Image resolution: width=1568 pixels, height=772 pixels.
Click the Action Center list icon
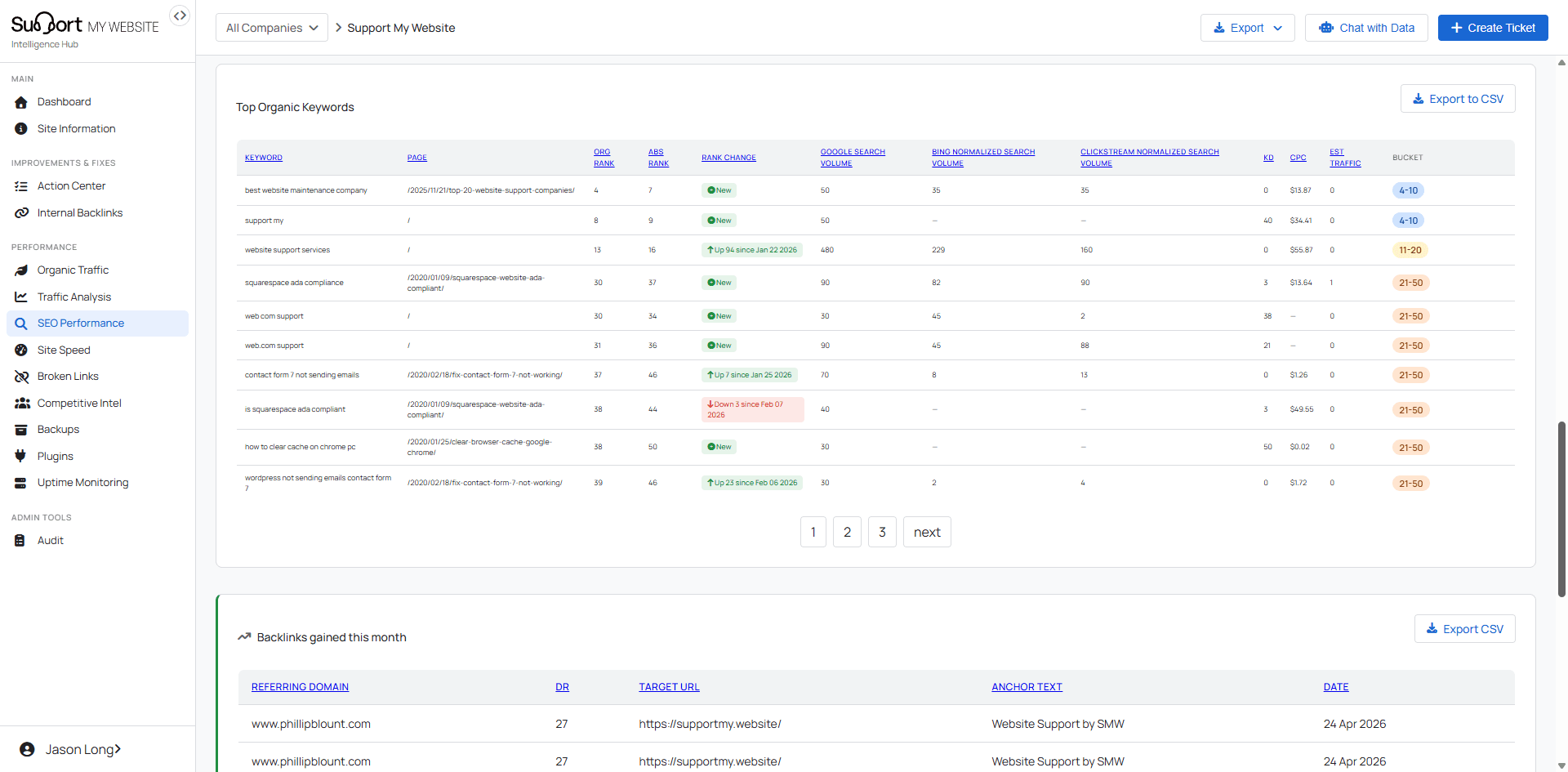pos(21,186)
